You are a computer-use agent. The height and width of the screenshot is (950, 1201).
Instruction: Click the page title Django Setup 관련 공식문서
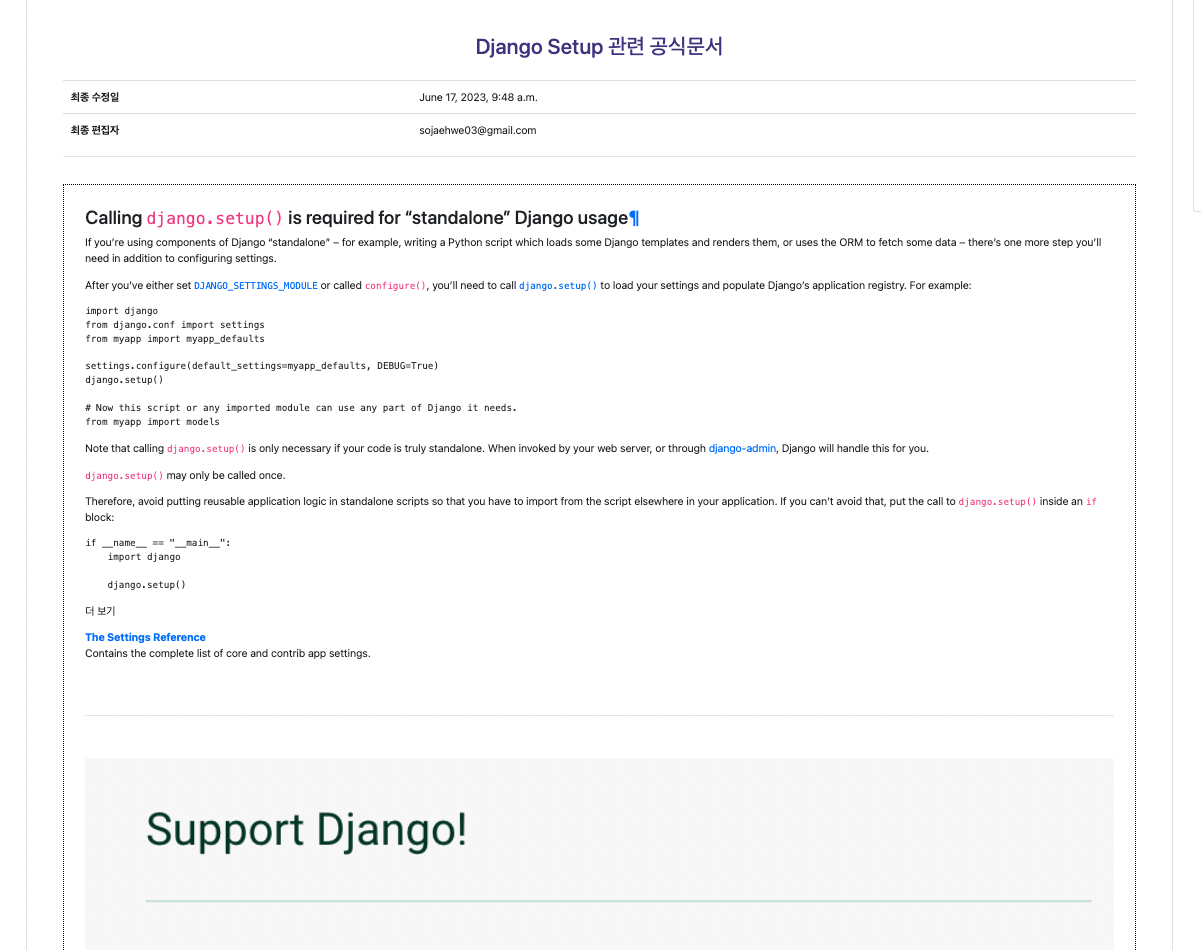(599, 47)
